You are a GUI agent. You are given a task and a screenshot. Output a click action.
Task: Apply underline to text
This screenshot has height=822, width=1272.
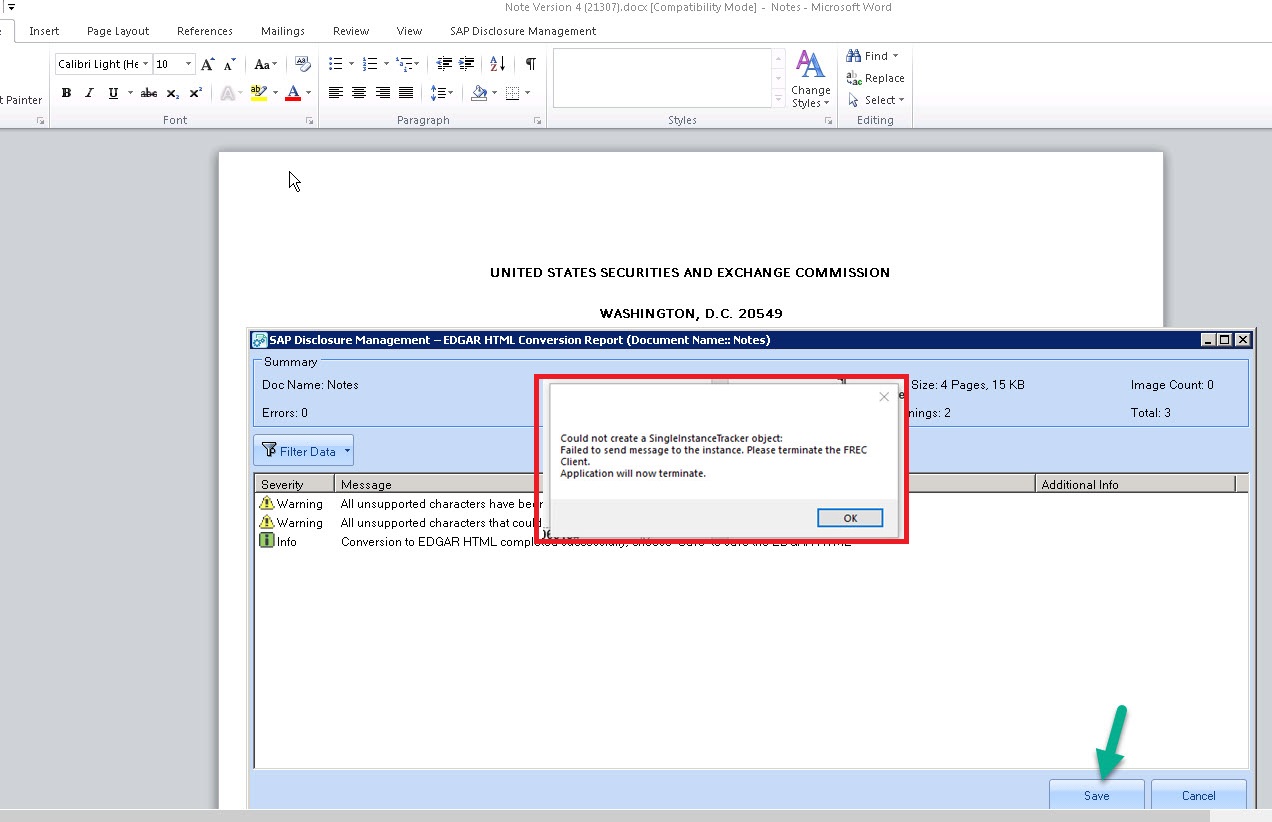(x=113, y=93)
